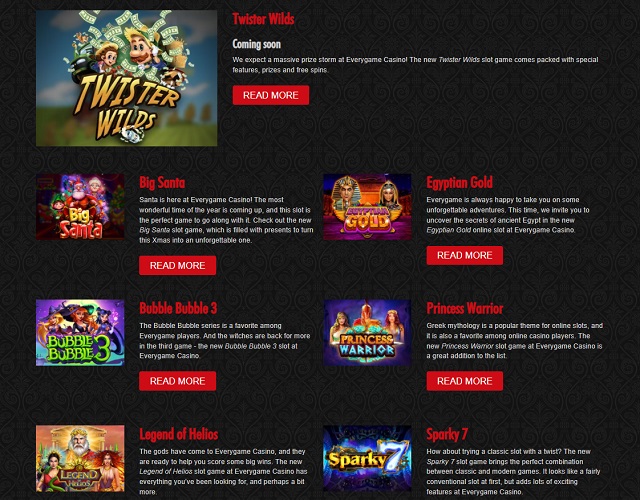Click Read More for Bubble Bubble 3
640x500 pixels.
178,381
